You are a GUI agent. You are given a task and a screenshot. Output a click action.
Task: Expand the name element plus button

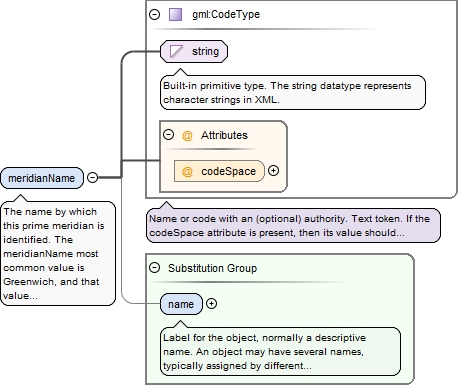[x=211, y=303]
